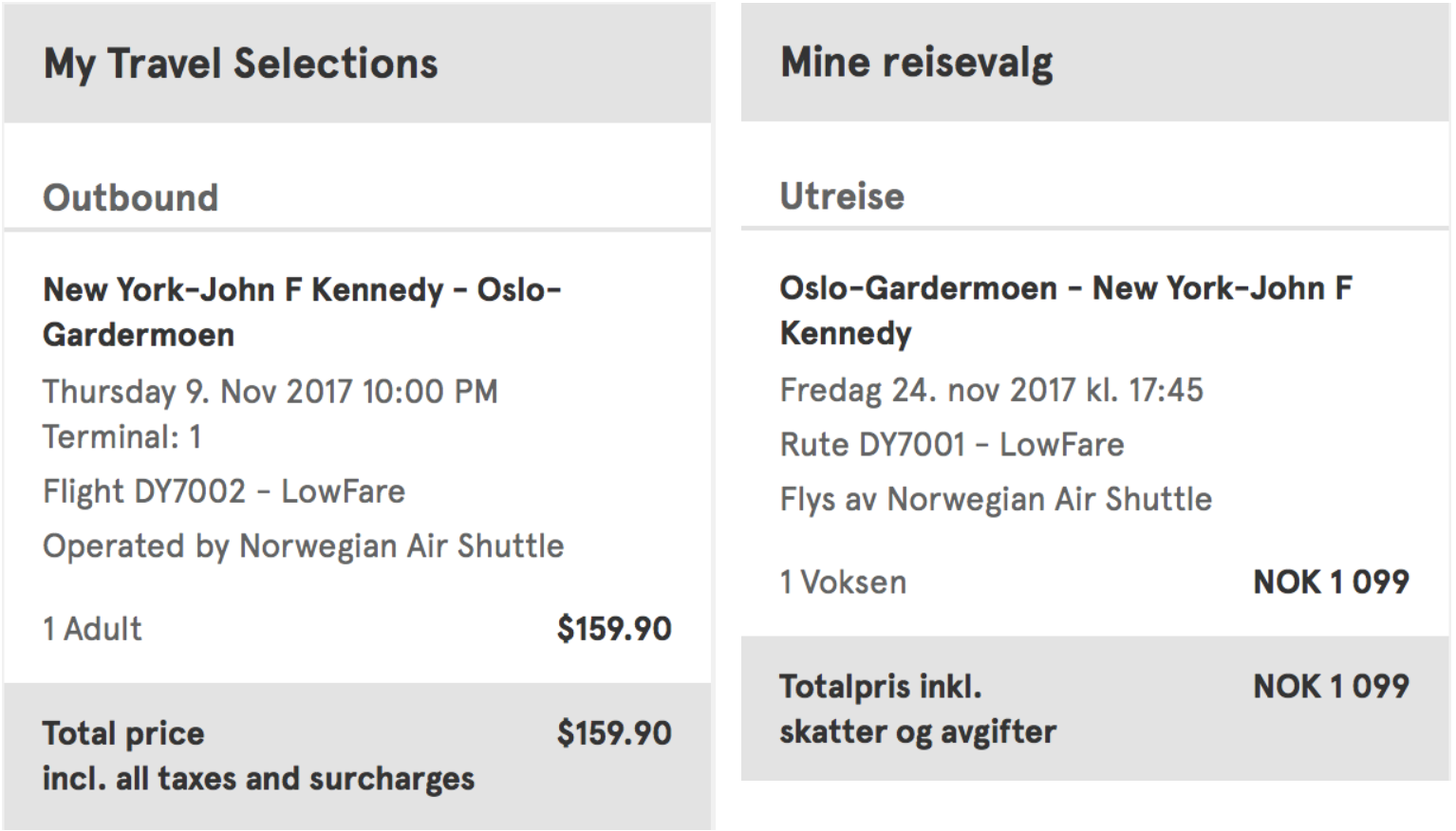This screenshot has height=831, width=1456.
Task: Click the My Travel Selections heading
Action: coord(241,65)
